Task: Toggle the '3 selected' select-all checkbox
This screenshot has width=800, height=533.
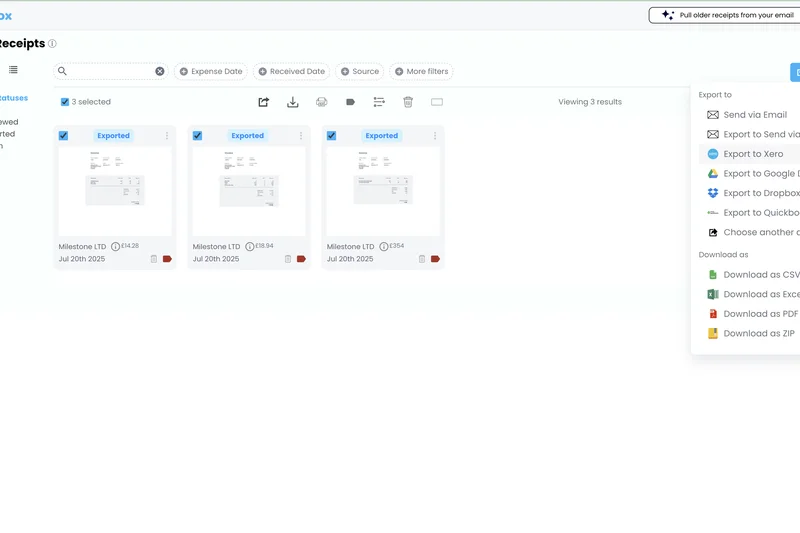Action: 65,102
